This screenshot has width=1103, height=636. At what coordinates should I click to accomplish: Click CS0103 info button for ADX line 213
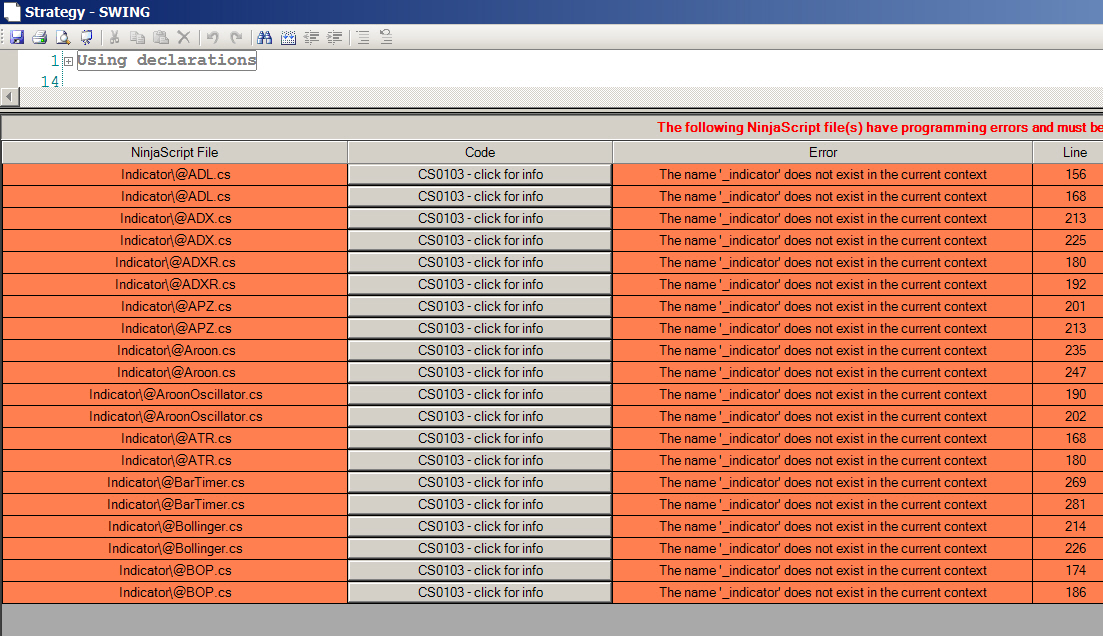(x=480, y=218)
